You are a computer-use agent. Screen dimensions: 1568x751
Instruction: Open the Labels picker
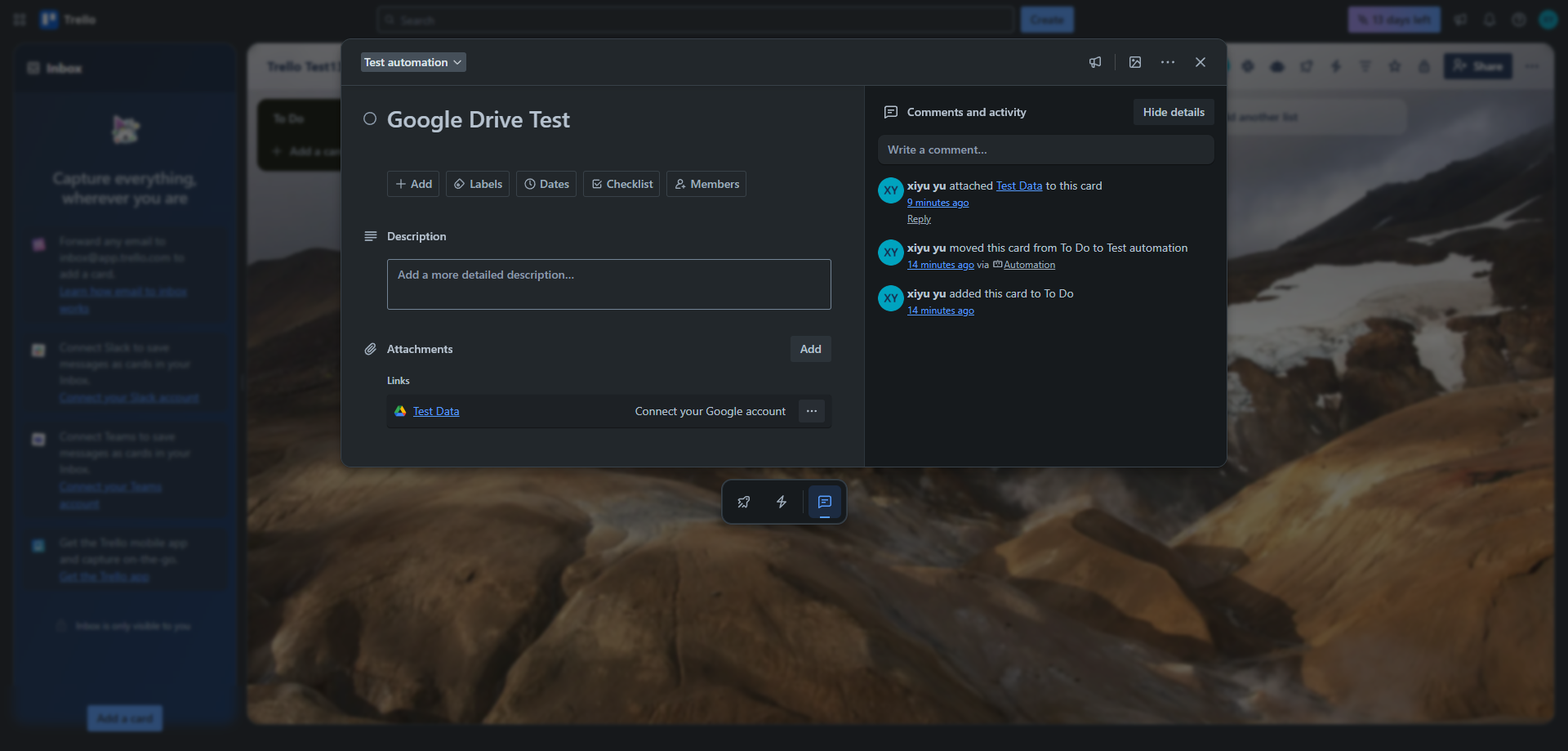[x=478, y=184]
